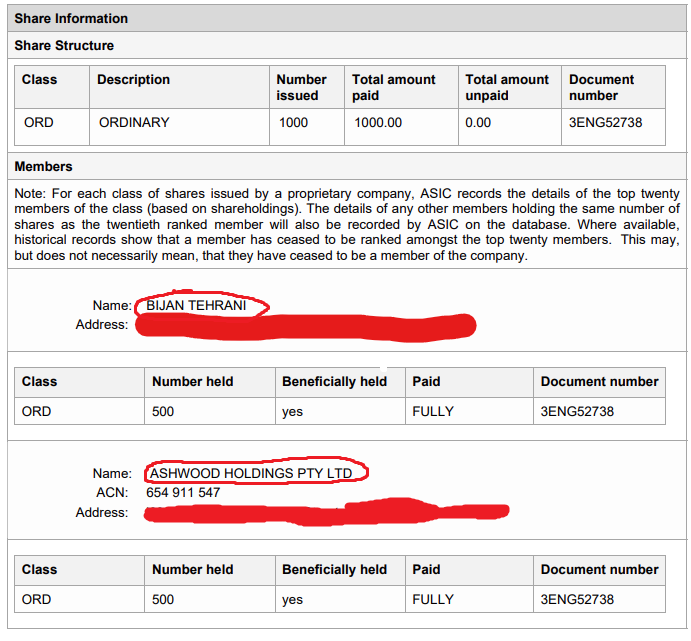Select the 'Number issued' column header

pos(301,87)
